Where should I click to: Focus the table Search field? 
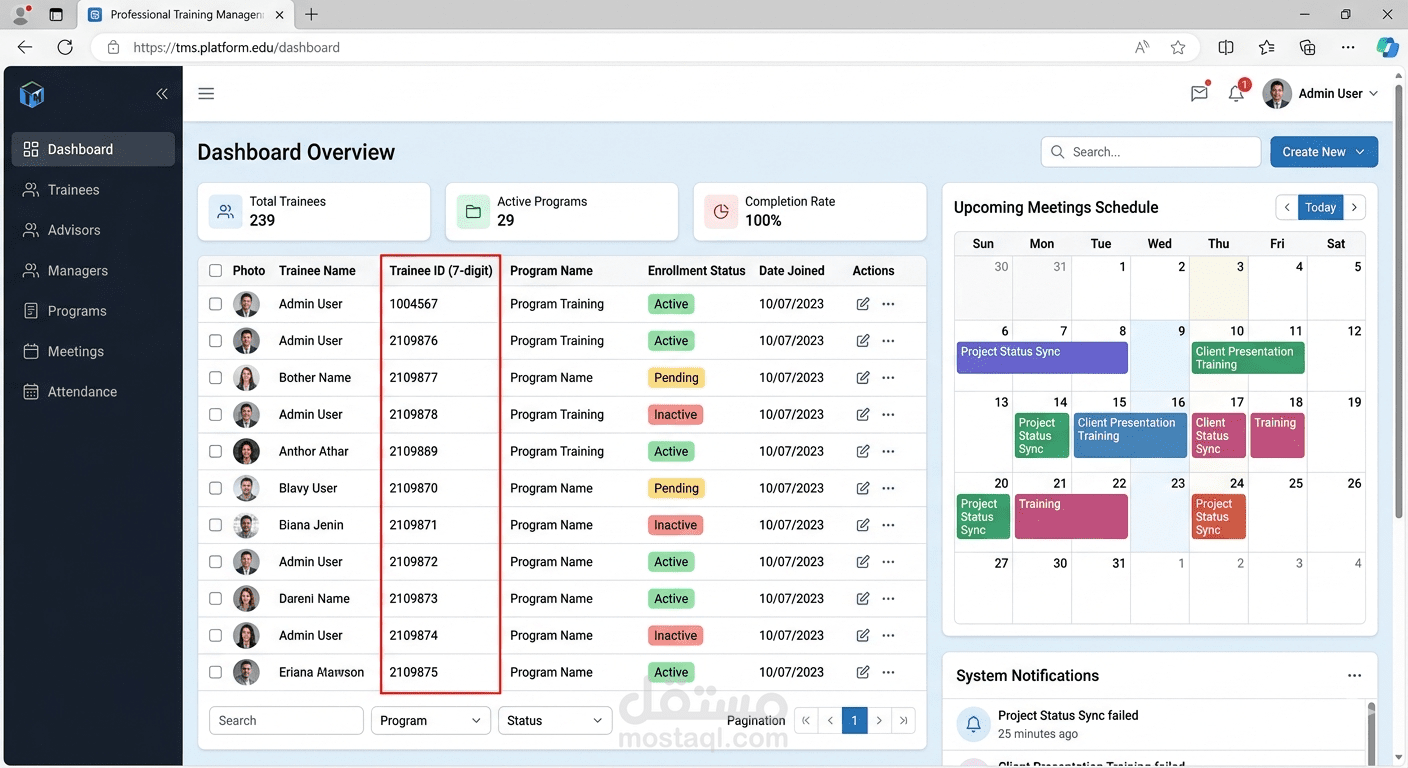(286, 720)
